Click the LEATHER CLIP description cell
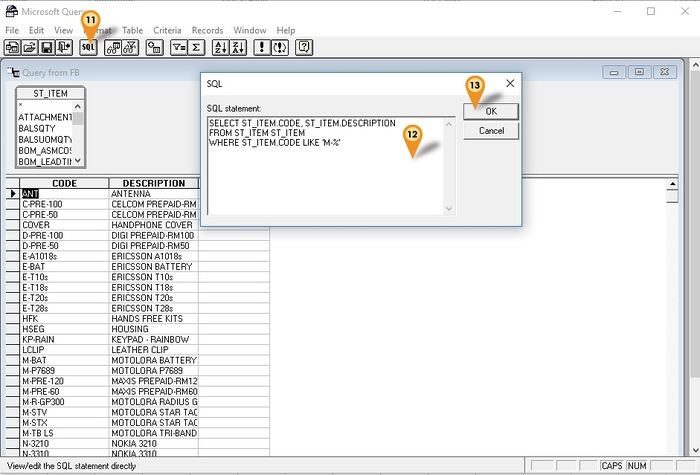 (154, 350)
